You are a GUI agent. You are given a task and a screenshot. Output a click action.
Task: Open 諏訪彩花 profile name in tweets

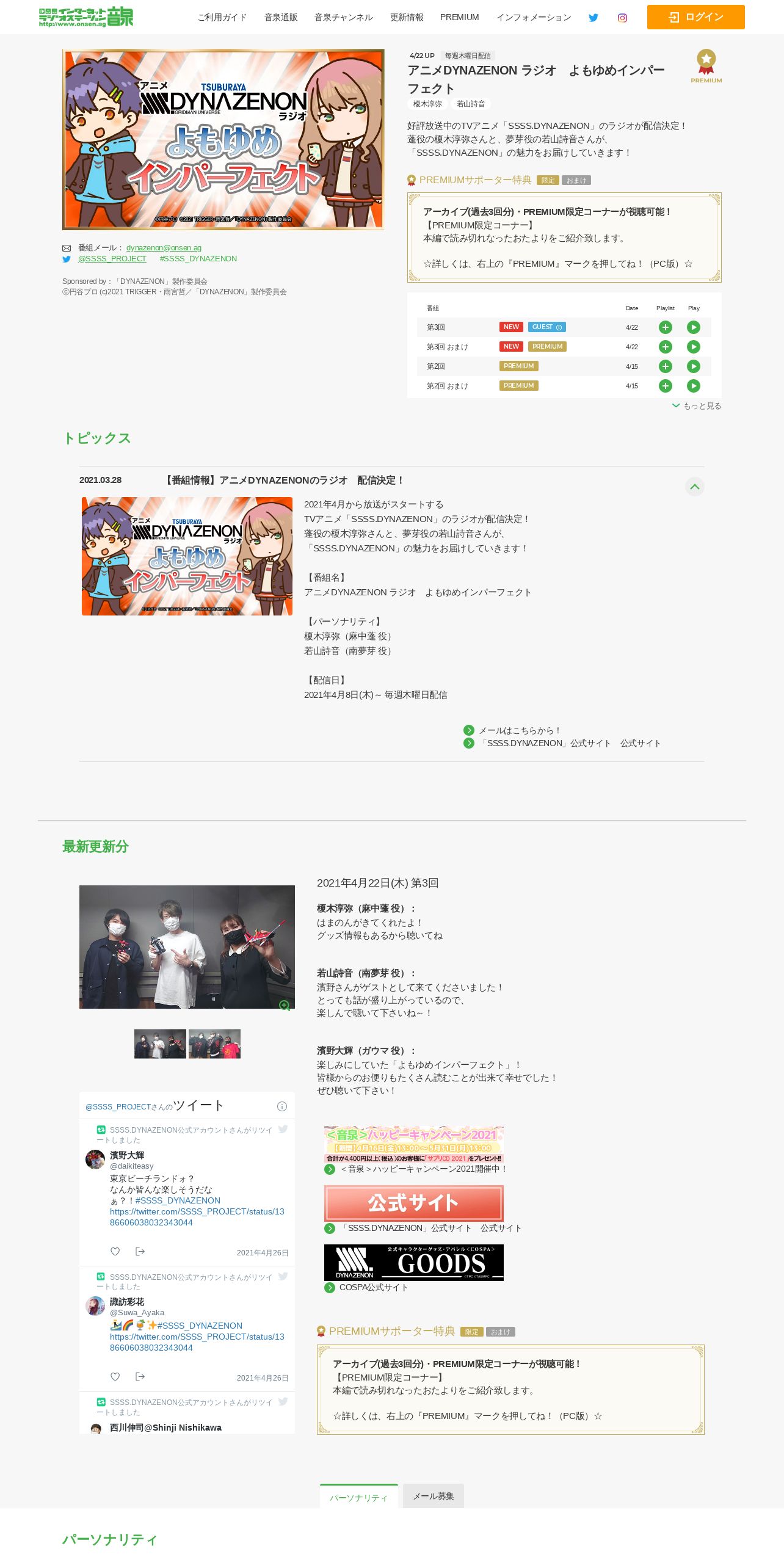tap(127, 1302)
